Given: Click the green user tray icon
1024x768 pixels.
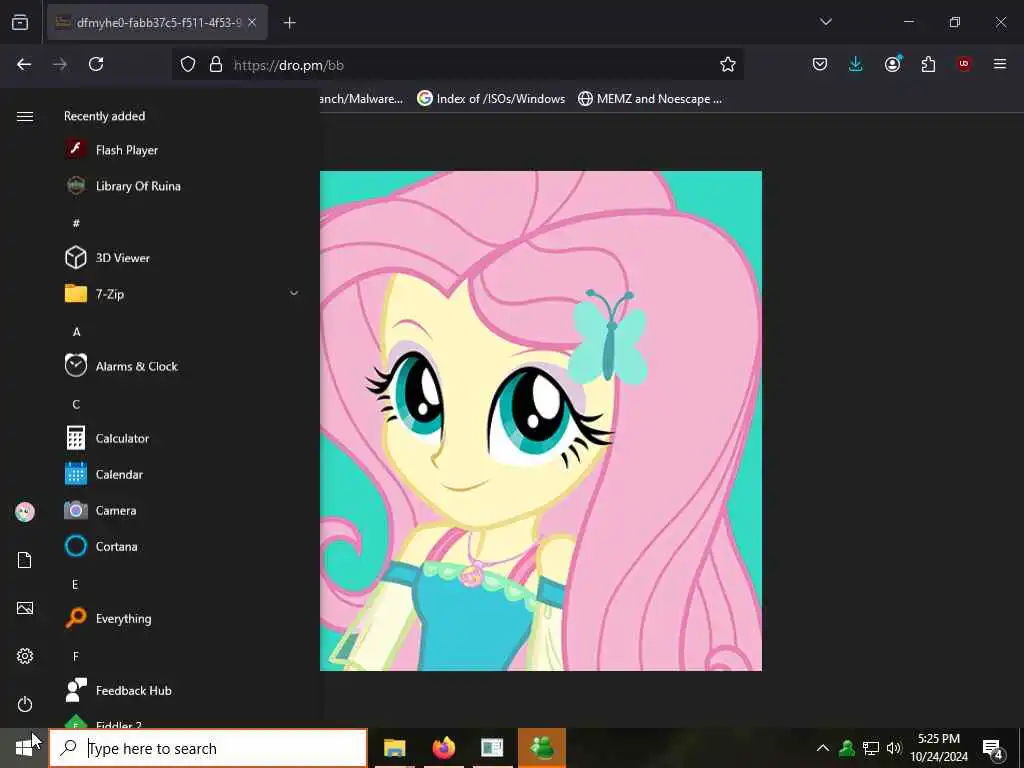Looking at the screenshot, I should click(847, 748).
